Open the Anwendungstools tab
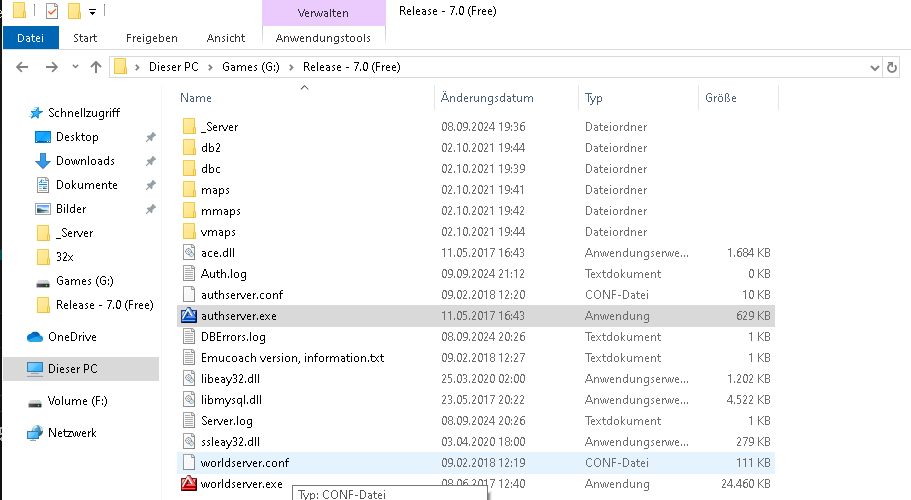This screenshot has width=911, height=500. pyautogui.click(x=323, y=38)
